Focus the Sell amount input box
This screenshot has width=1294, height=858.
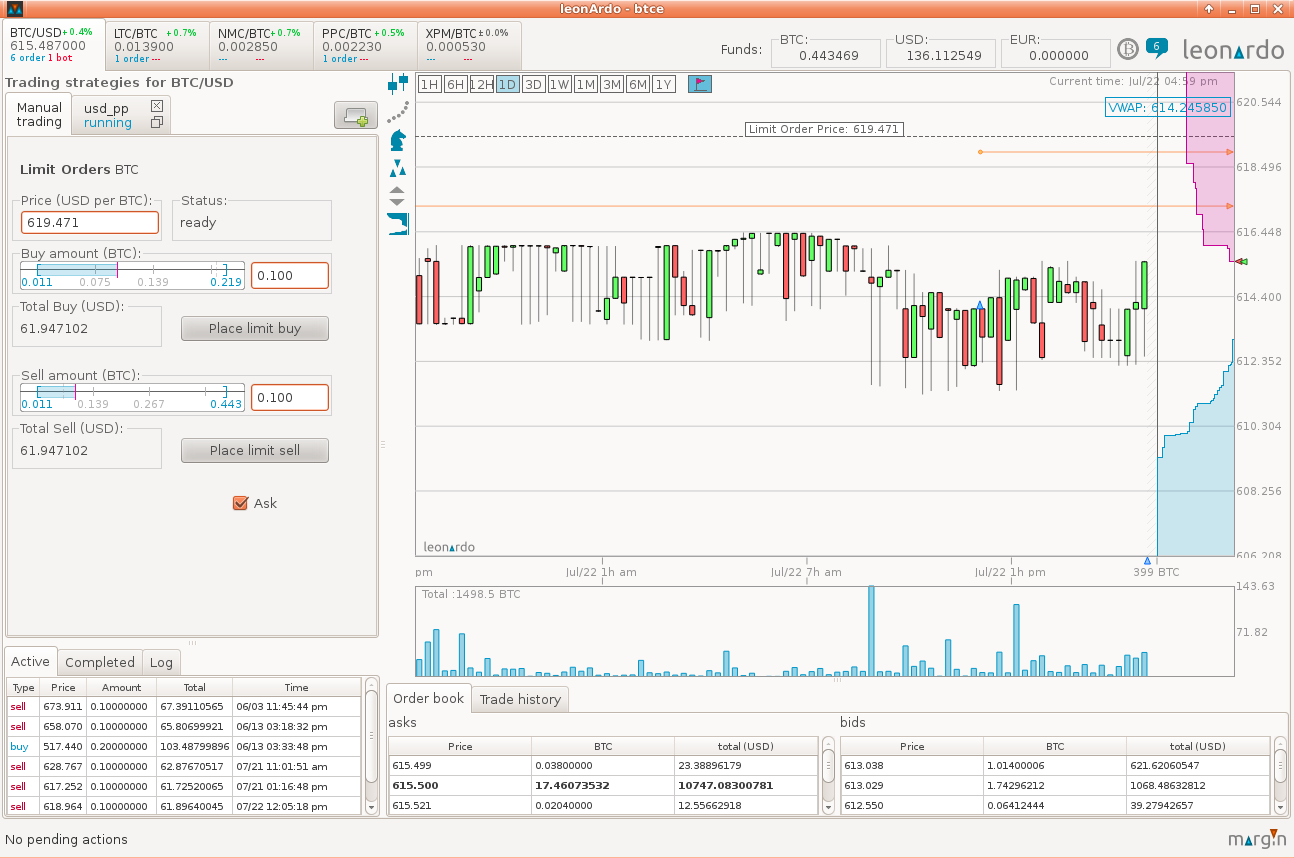290,397
